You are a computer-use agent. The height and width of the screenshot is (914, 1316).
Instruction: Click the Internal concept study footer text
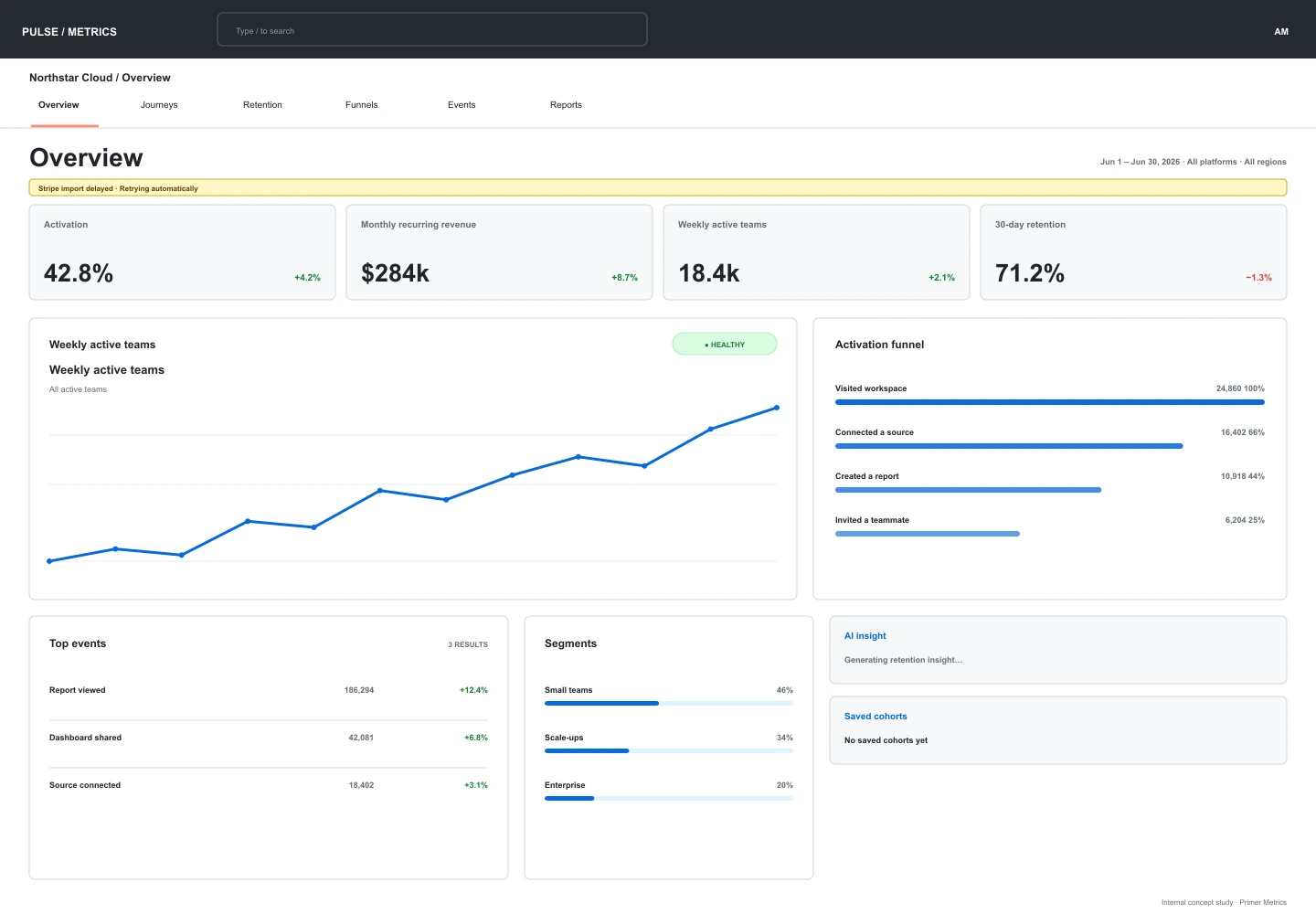(x=1224, y=902)
